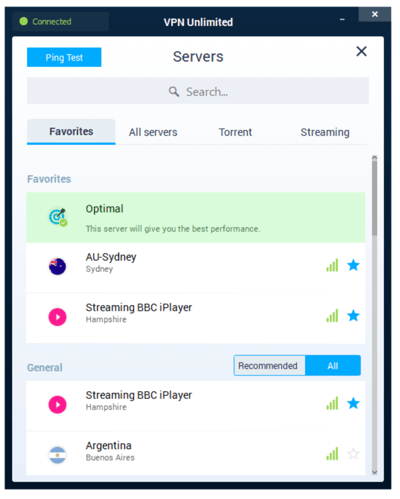Select the All filter in General

(x=333, y=366)
